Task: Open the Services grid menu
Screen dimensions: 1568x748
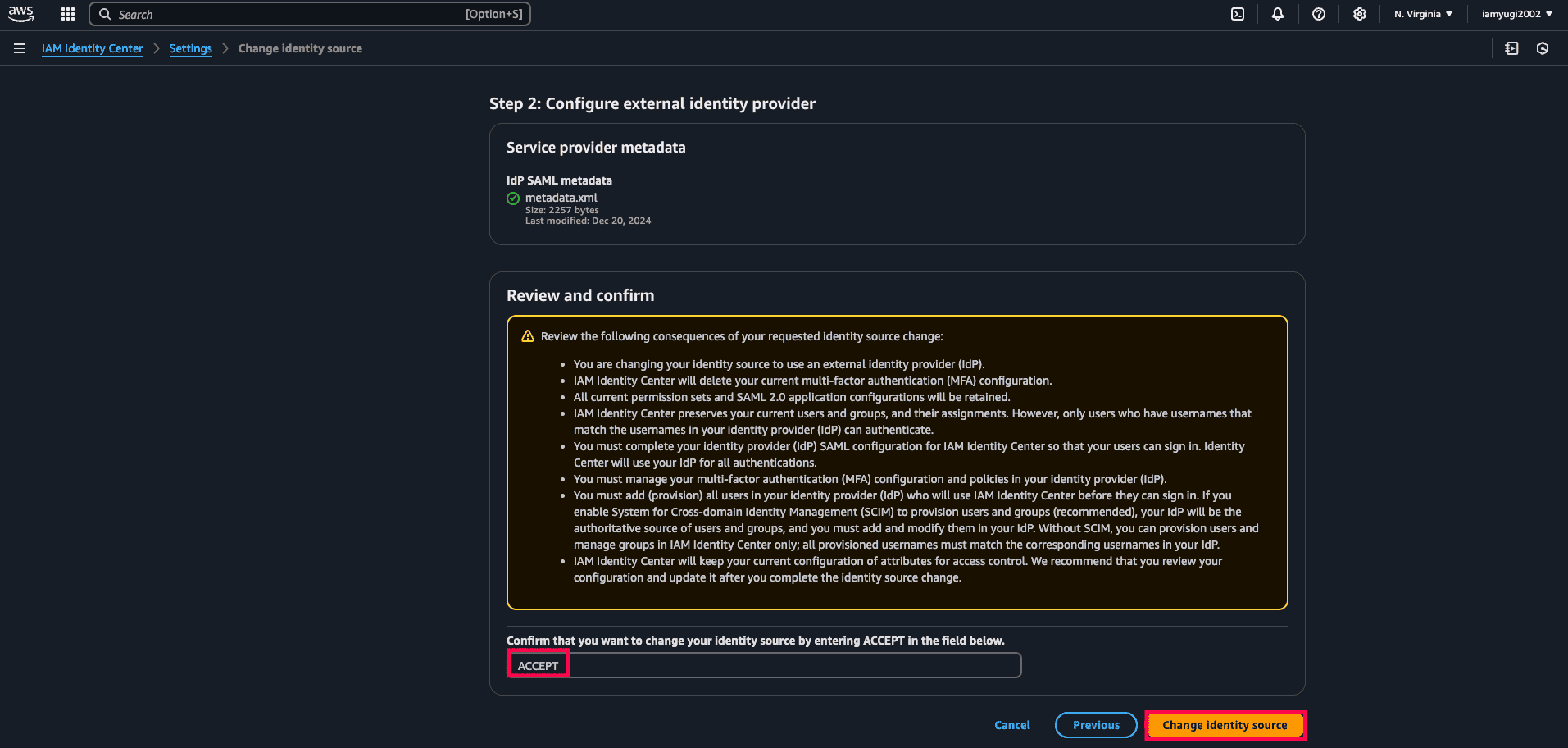Action: coord(66,13)
